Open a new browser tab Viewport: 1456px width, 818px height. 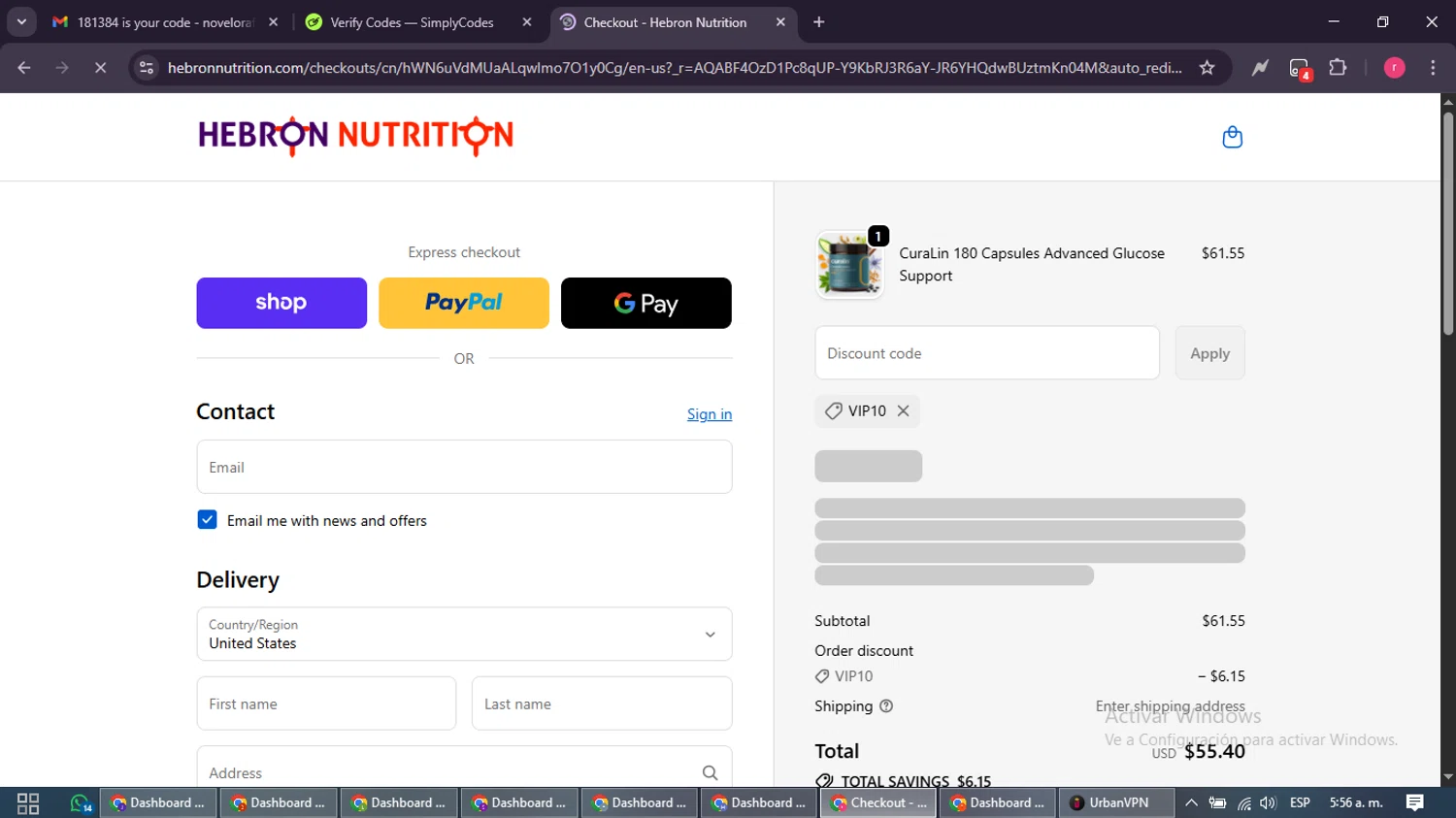(819, 22)
